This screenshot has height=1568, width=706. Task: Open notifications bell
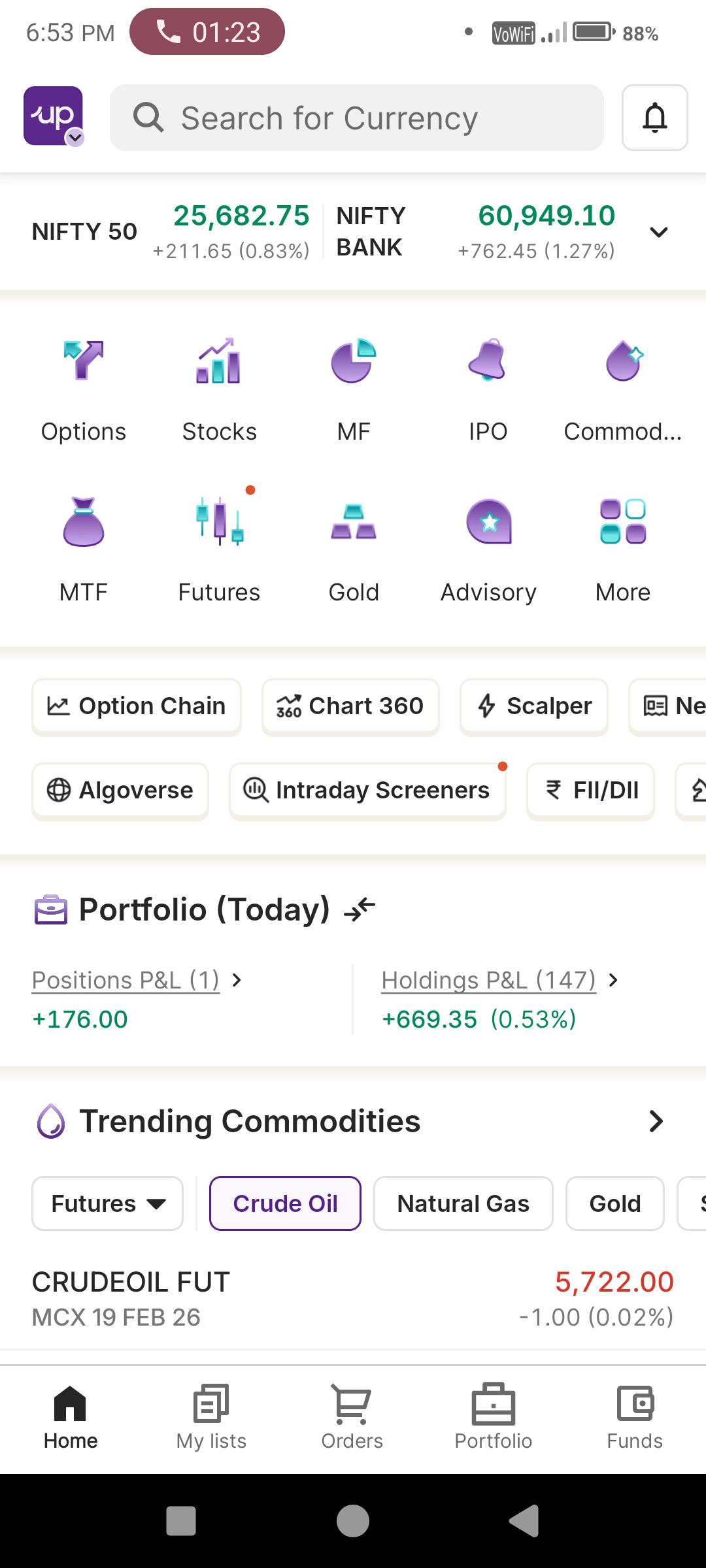click(654, 118)
